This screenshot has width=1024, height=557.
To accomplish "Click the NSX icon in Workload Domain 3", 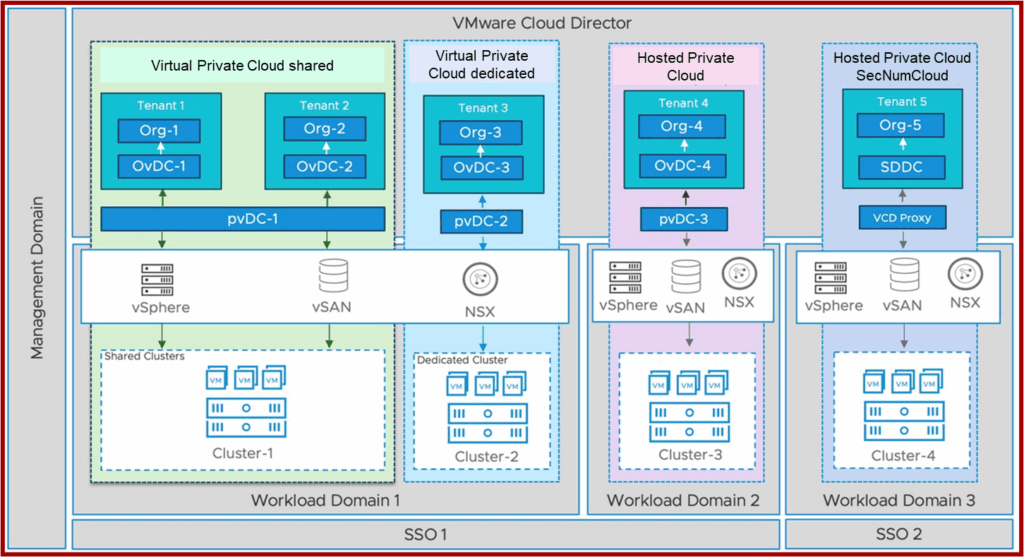I will click(964, 274).
